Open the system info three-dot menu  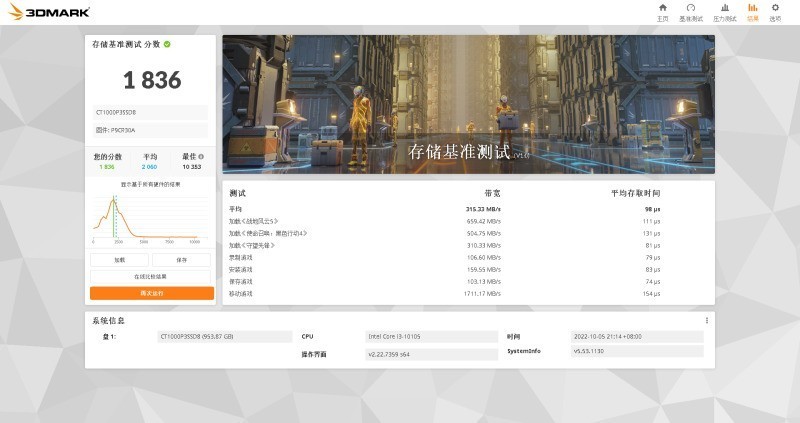pos(707,320)
